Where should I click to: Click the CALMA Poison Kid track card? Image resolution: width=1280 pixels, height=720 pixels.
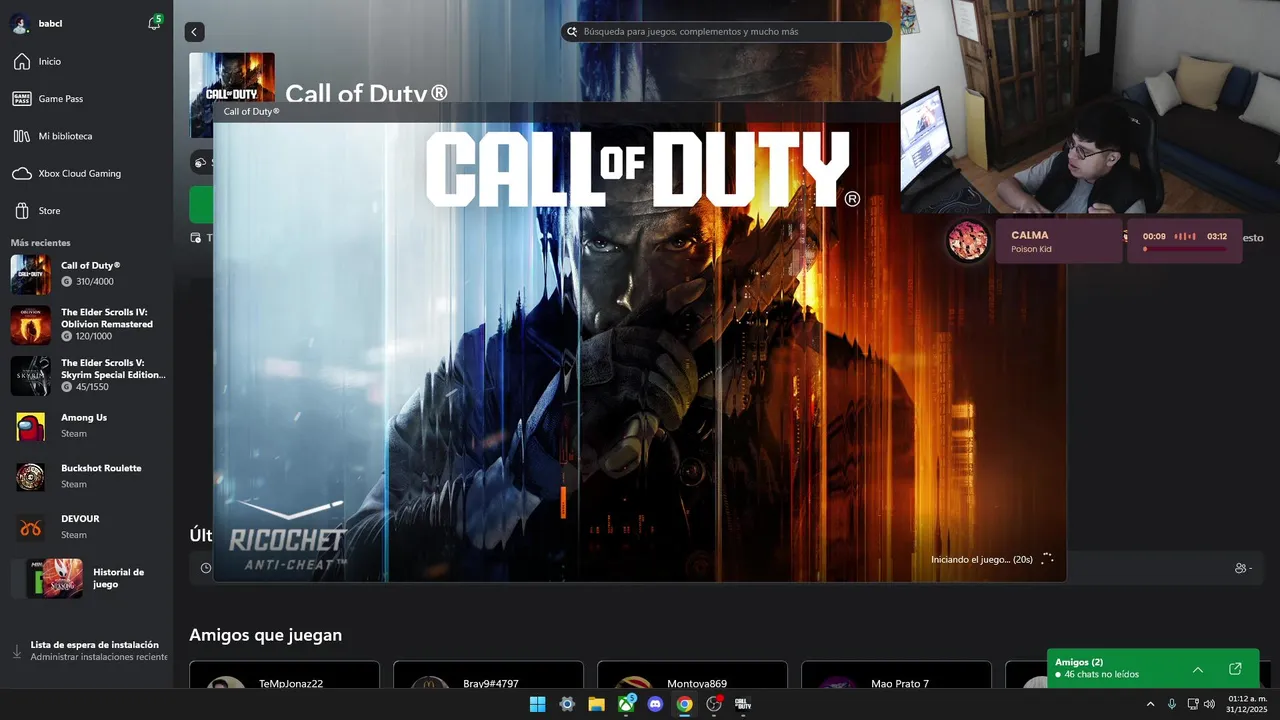pos(1058,241)
